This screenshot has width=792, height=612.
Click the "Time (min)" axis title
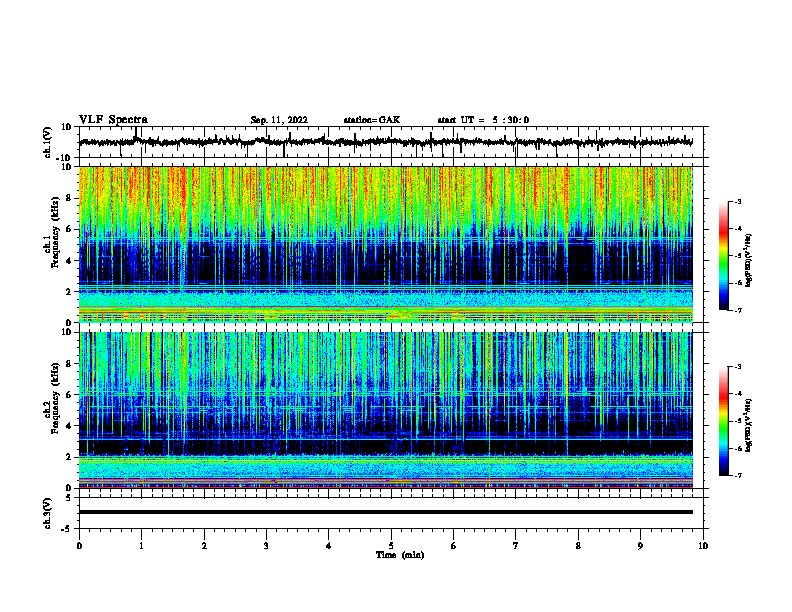[x=400, y=555]
